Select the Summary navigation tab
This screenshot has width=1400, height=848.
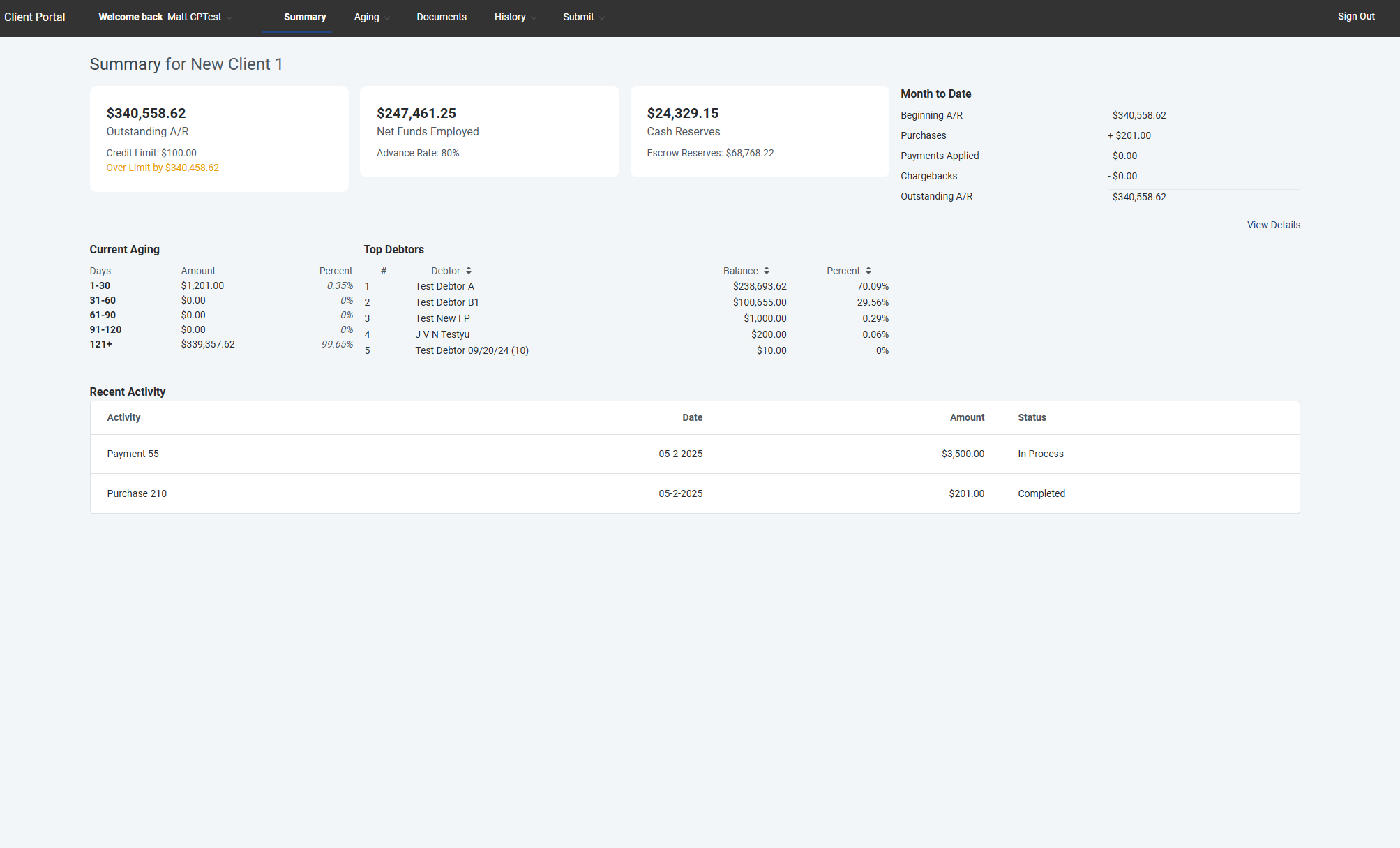pyautogui.click(x=305, y=17)
